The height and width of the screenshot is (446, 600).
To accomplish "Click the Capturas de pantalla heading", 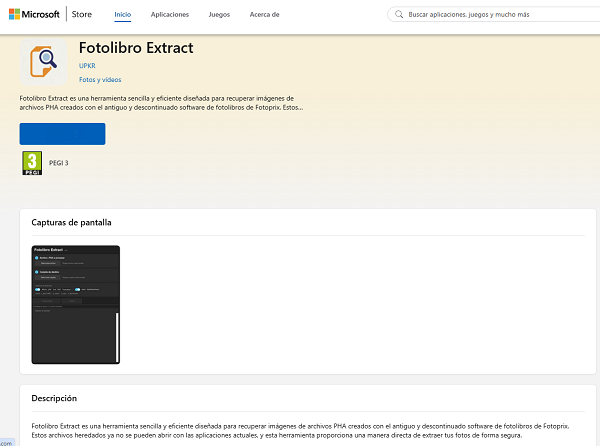I will (x=71, y=222).
